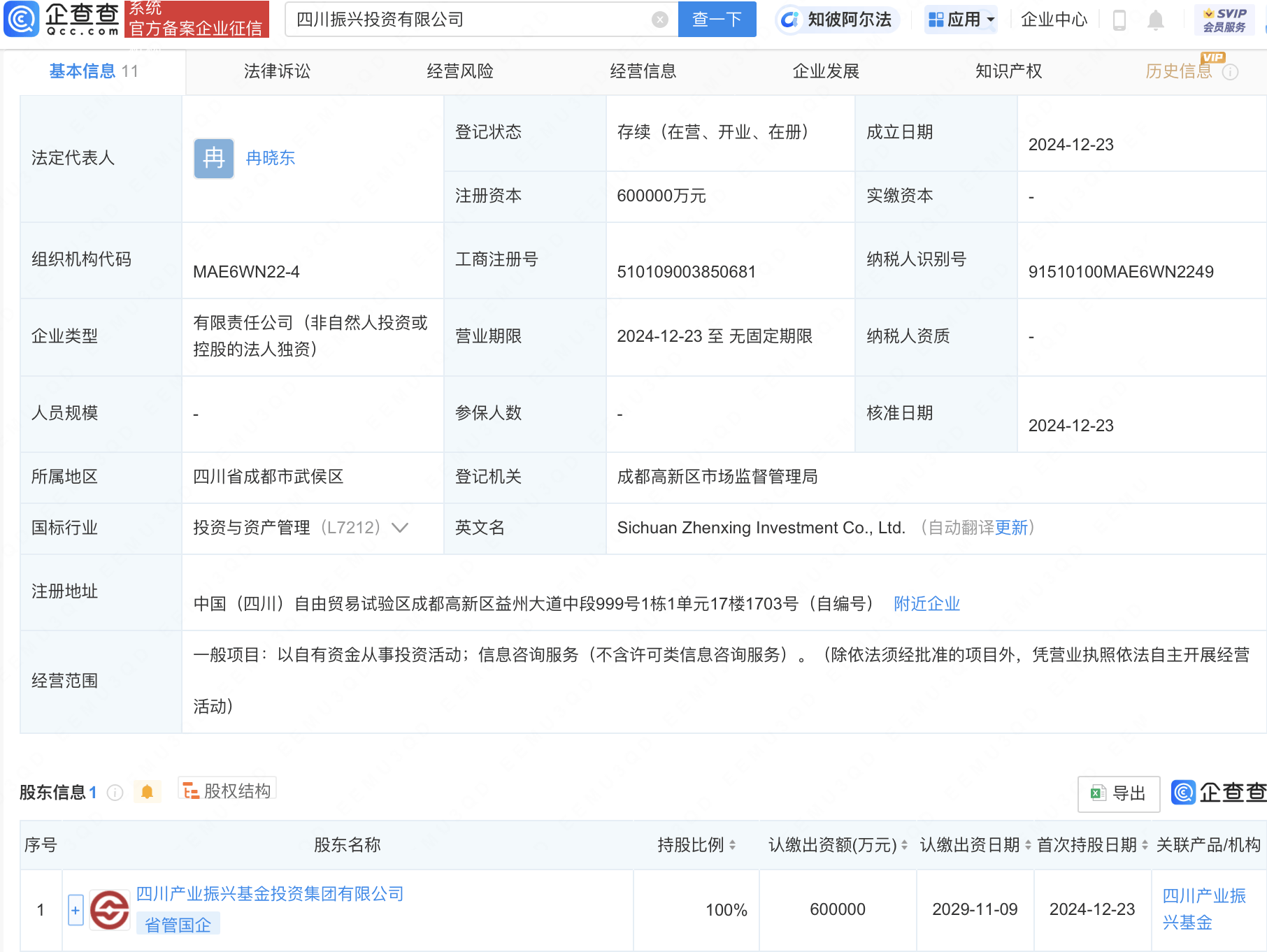
Task: Switch to the 经营信息 tab
Action: click(643, 71)
